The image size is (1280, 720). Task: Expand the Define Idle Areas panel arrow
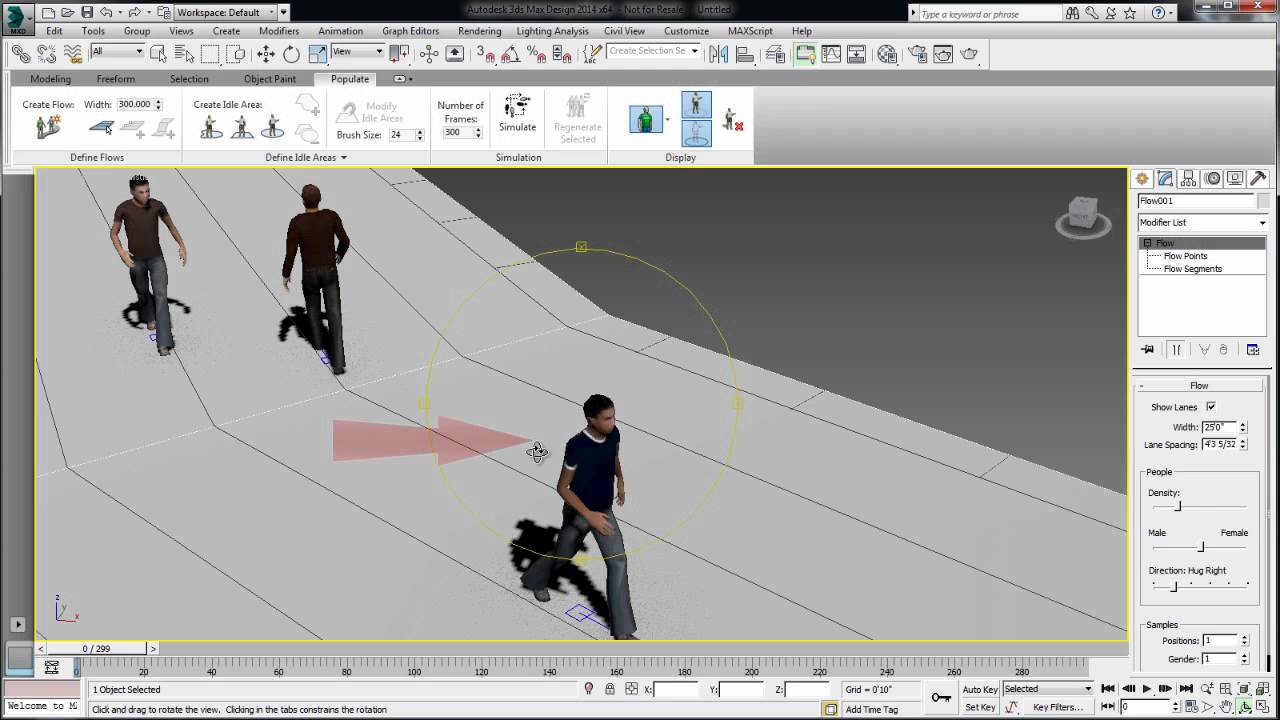click(344, 158)
